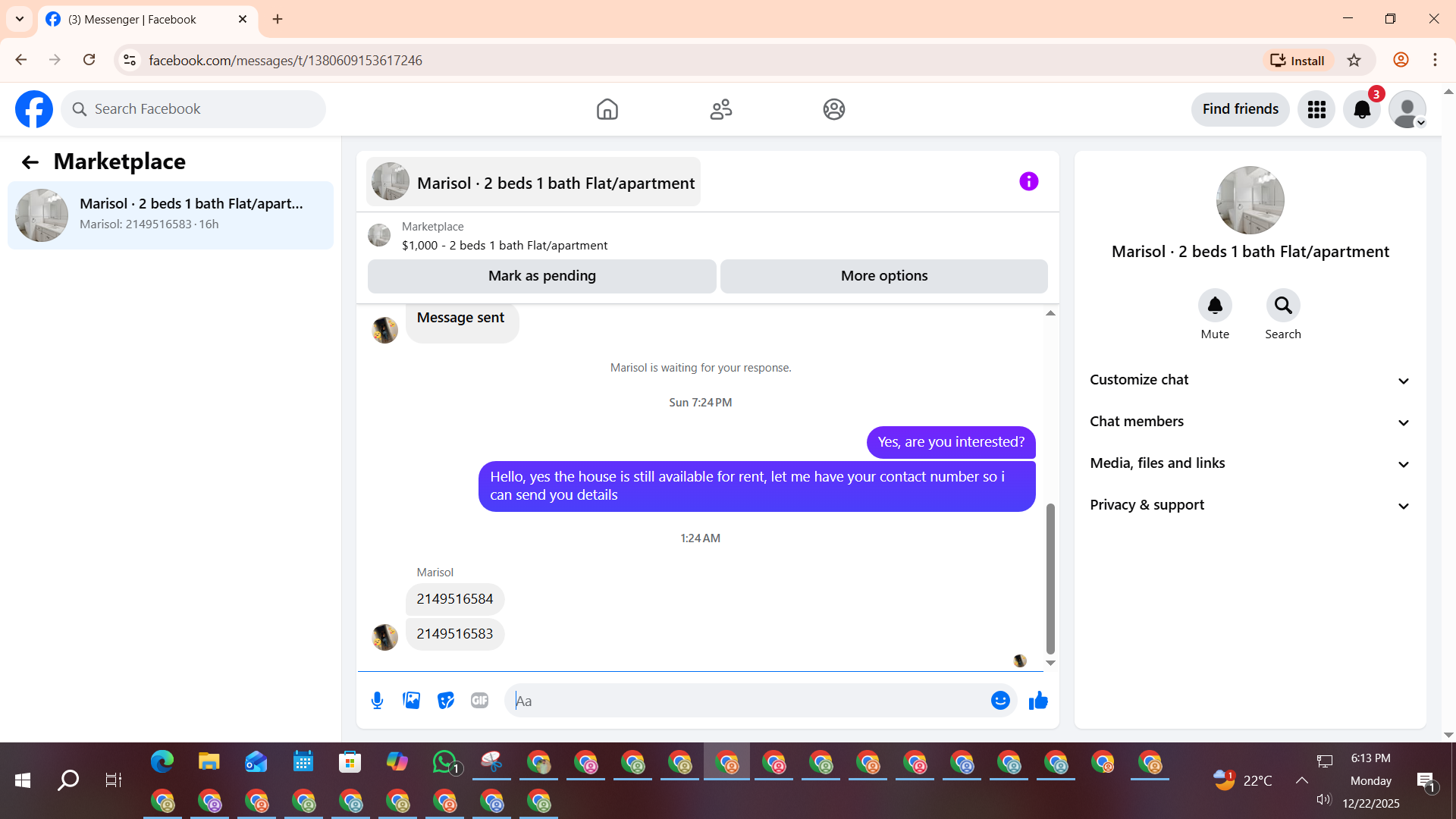Image resolution: width=1456 pixels, height=819 pixels.
Task: Open the sticker picker icon
Action: [446, 701]
